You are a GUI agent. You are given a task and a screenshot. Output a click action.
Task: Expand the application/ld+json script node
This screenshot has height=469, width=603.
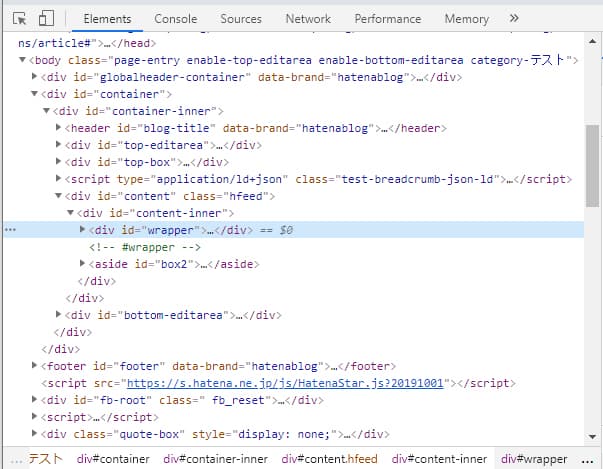click(58, 178)
